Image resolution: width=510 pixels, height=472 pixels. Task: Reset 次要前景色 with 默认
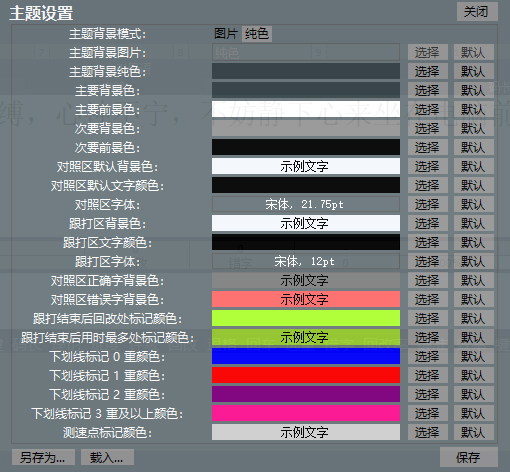pos(474,147)
